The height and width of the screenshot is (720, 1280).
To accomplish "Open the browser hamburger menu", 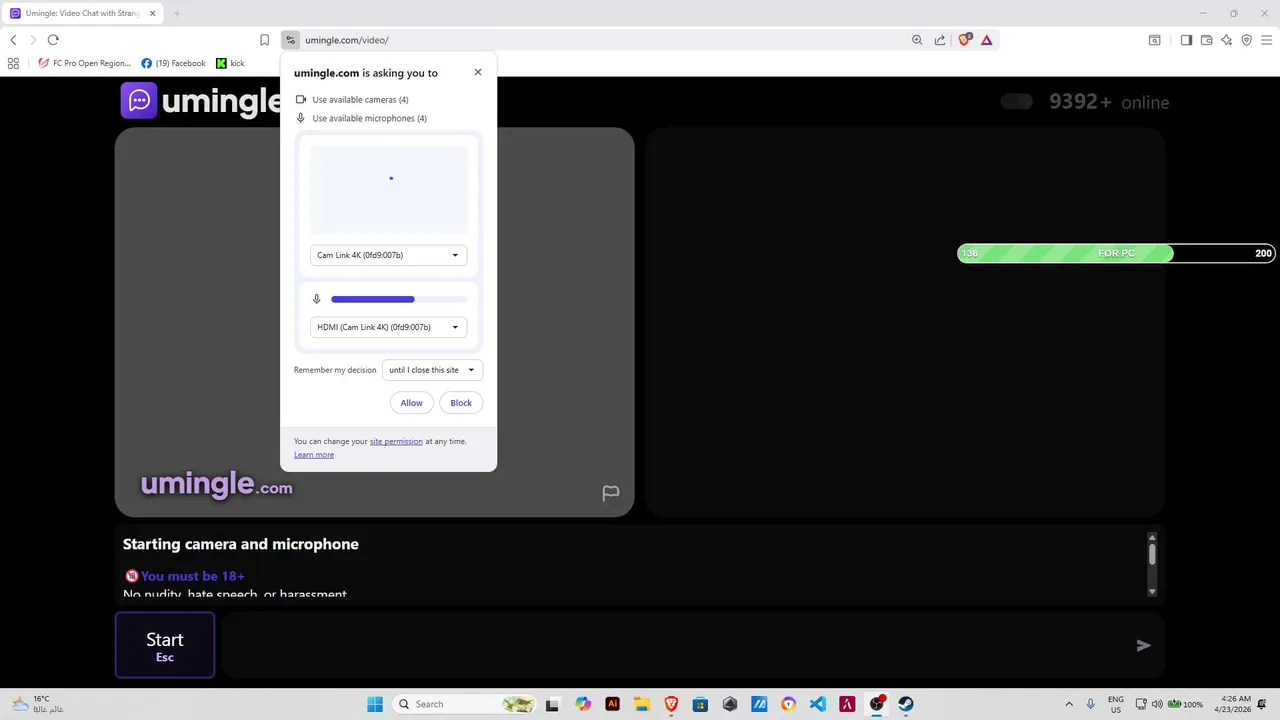I will click(1266, 40).
